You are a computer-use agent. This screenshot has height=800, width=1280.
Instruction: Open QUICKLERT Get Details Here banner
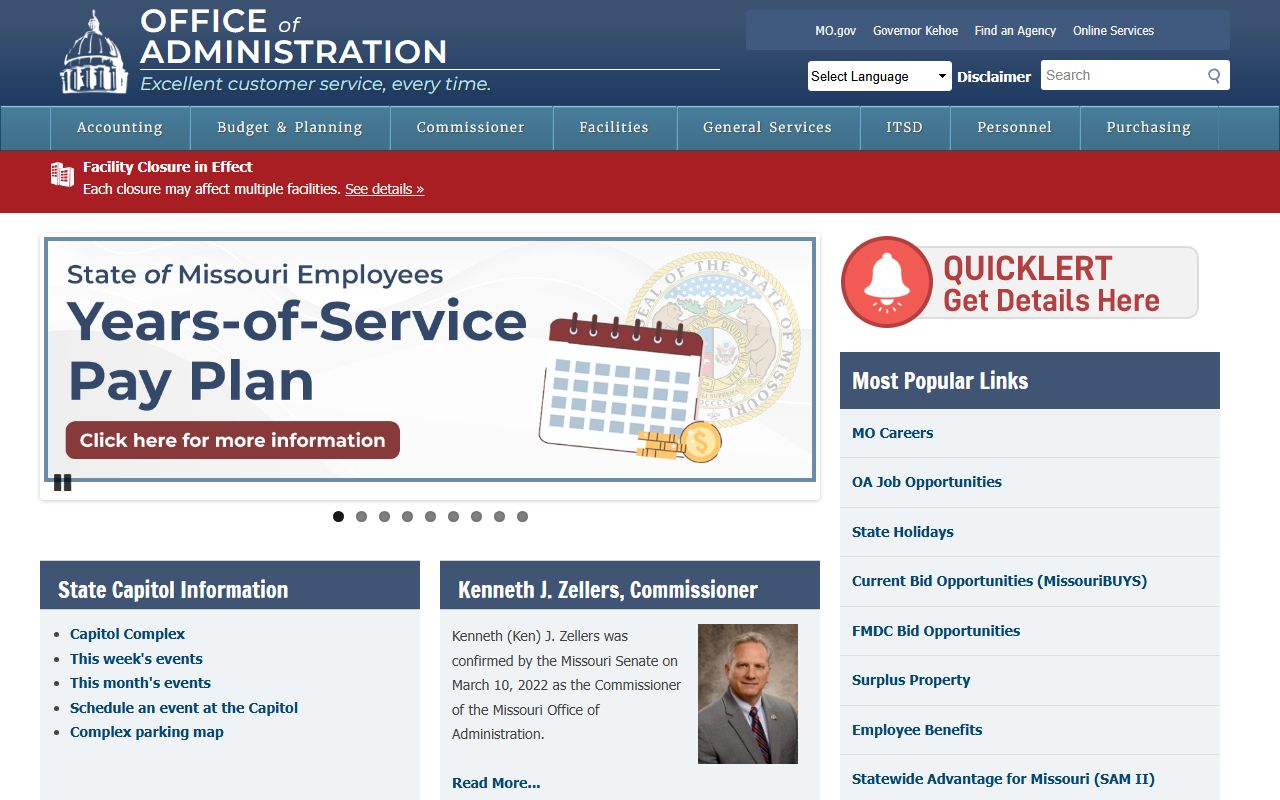click(1020, 283)
